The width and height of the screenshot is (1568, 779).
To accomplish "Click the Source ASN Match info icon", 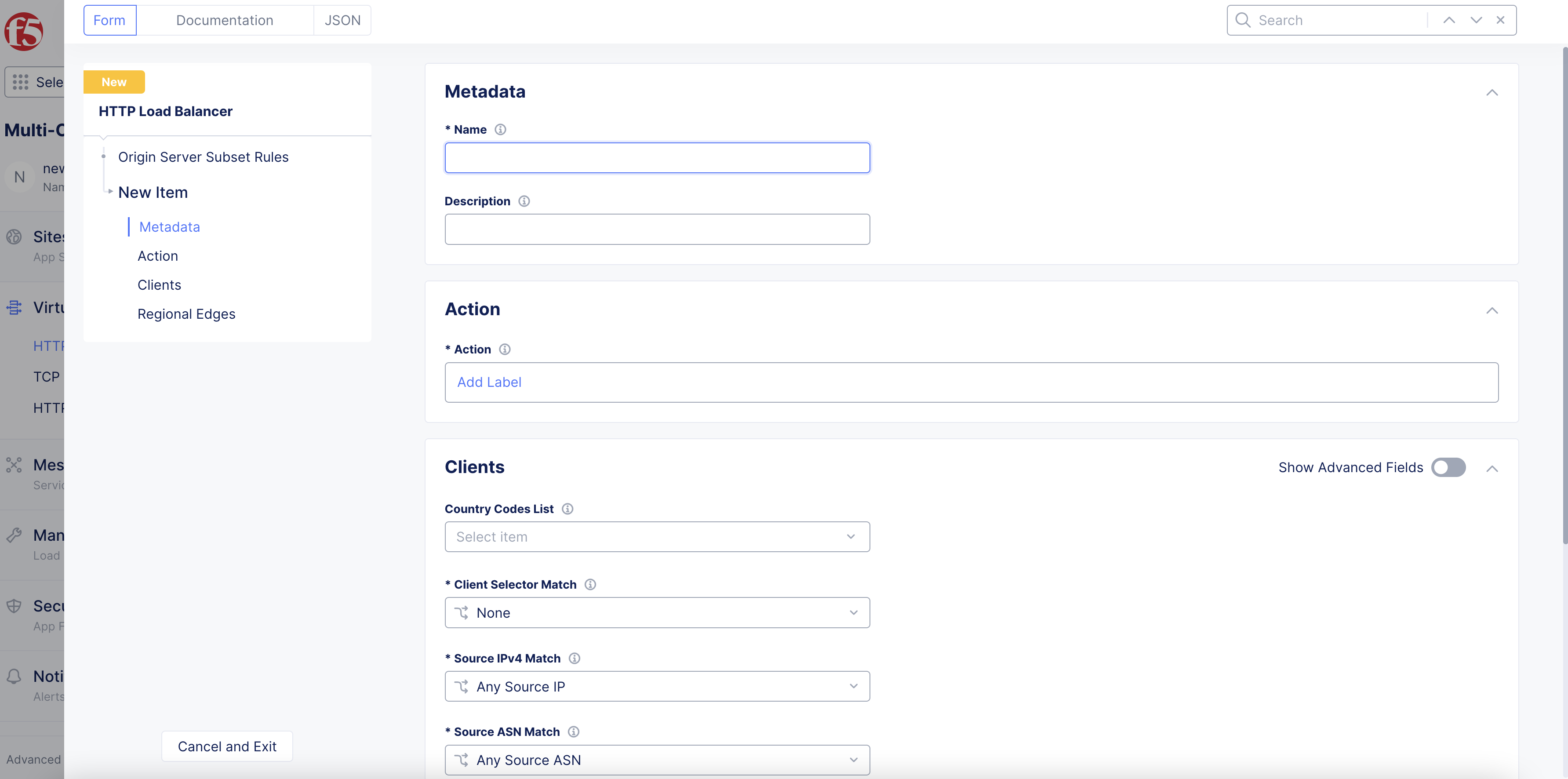I will (573, 732).
